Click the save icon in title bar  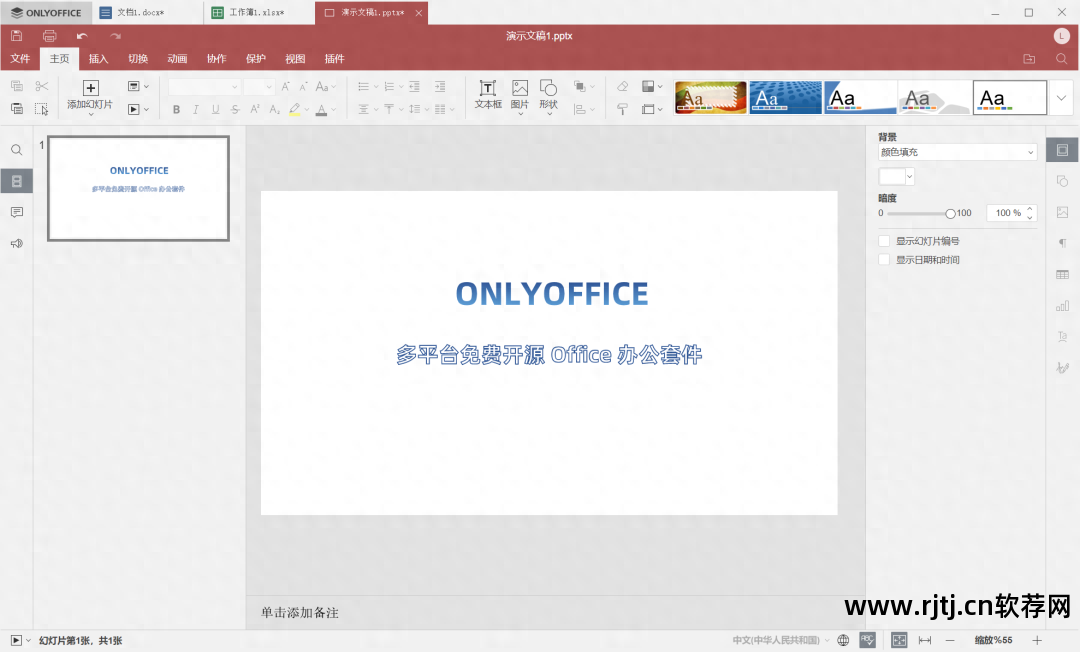click(17, 36)
